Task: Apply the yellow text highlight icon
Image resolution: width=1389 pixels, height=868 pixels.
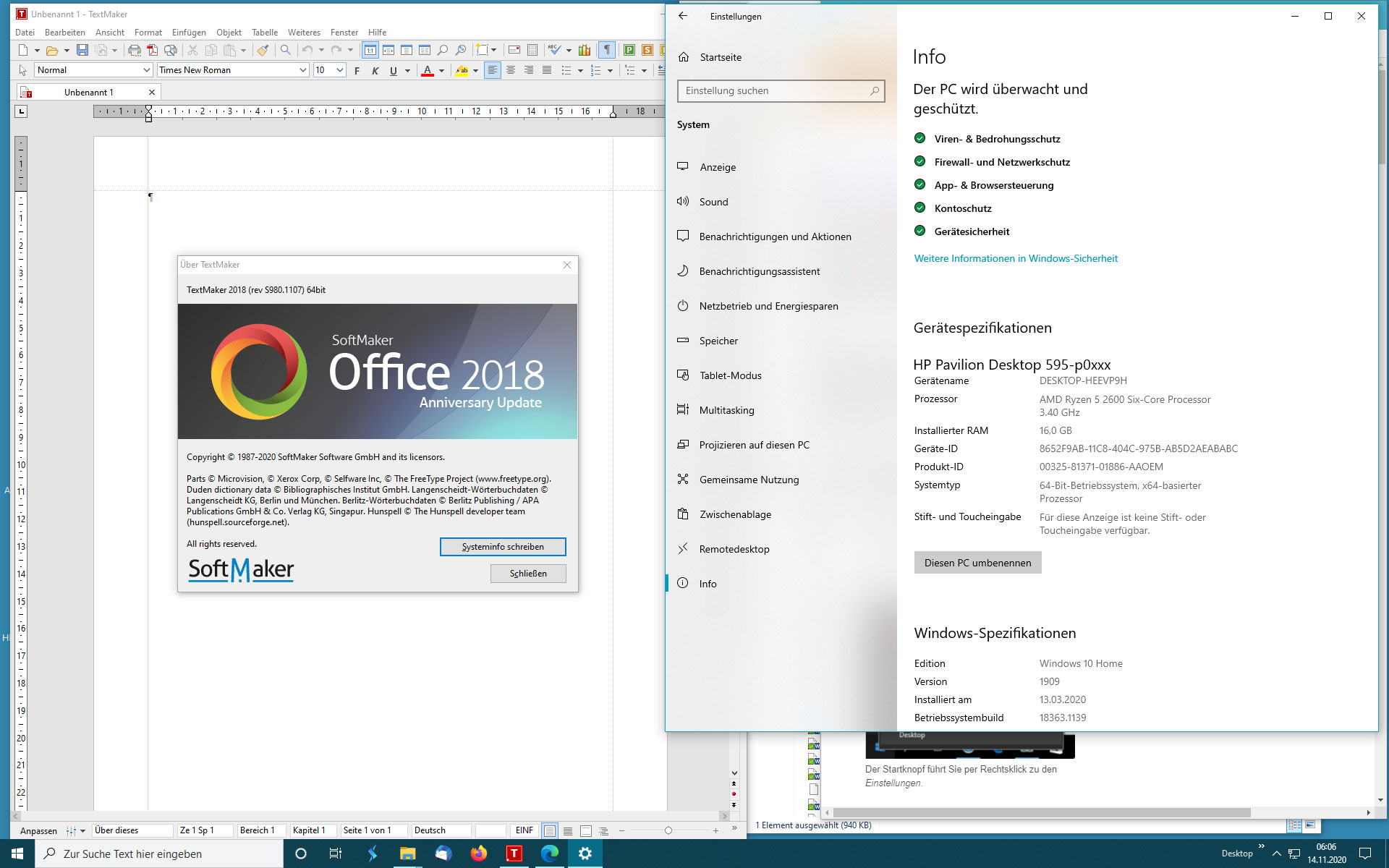Action: 462,70
